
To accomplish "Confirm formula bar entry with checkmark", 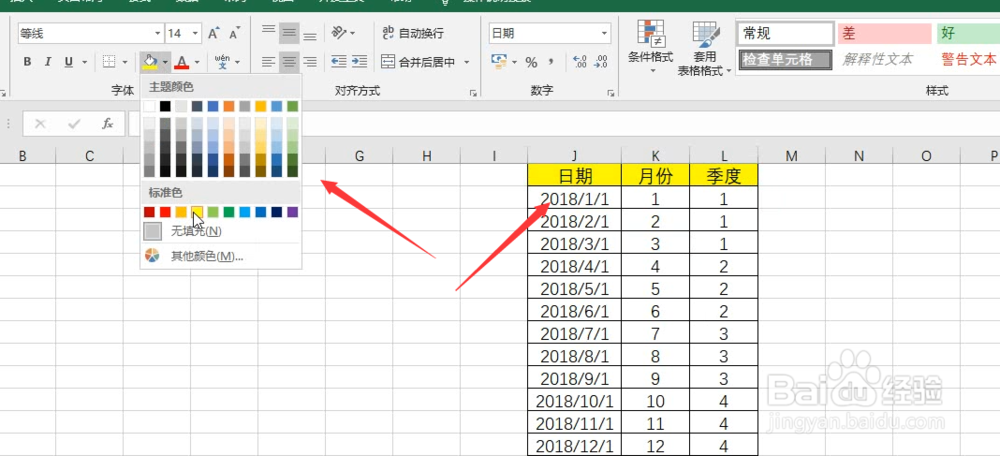I will point(74,124).
